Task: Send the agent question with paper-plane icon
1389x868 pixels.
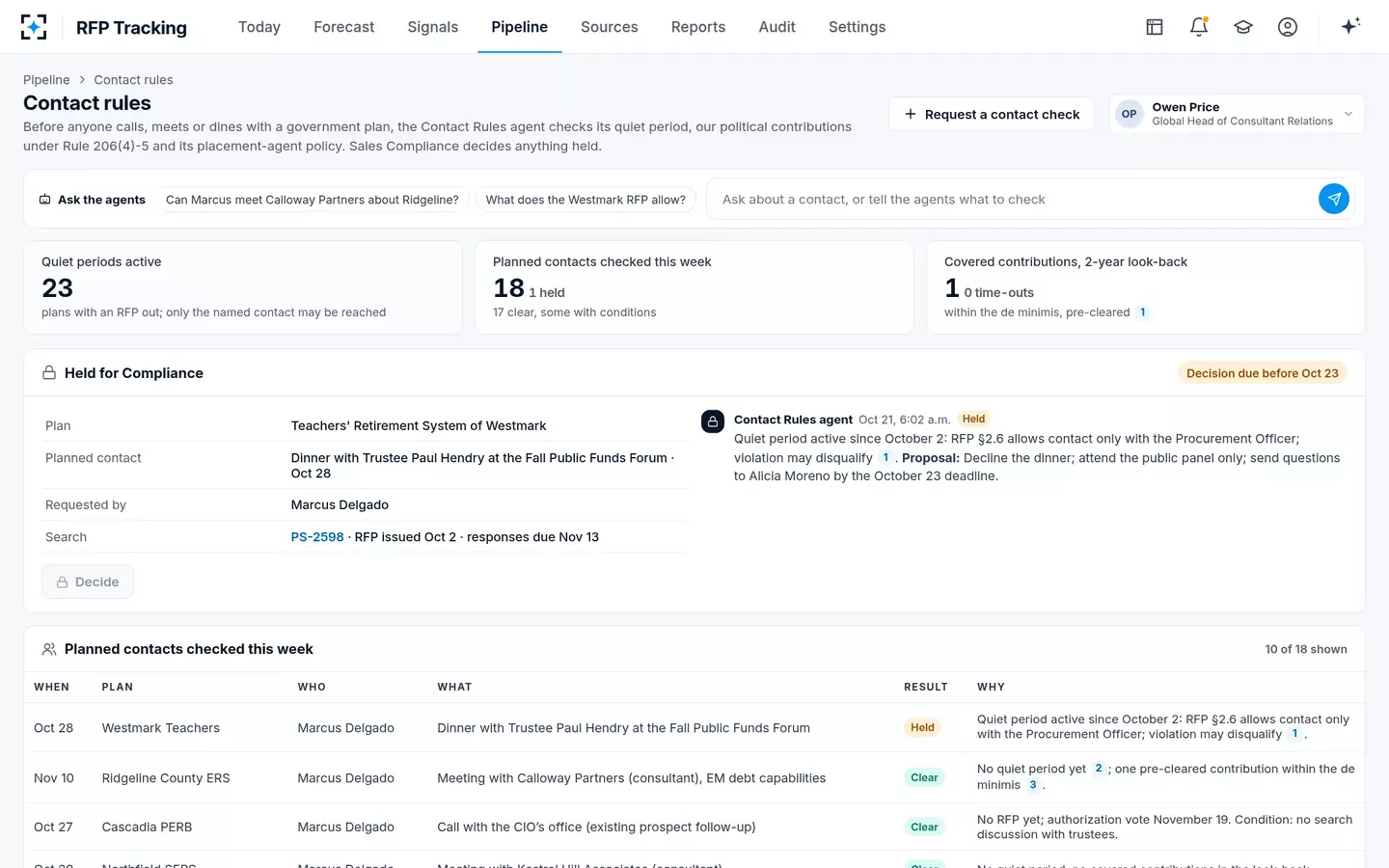Action: [x=1334, y=199]
